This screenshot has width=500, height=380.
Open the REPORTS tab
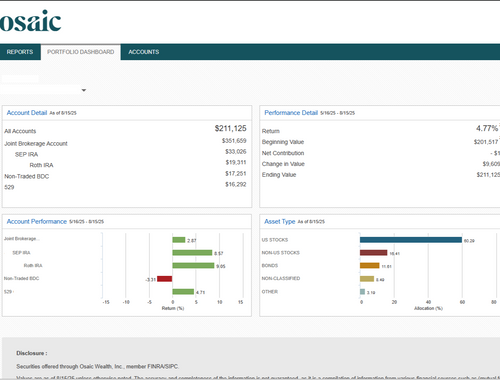point(20,52)
